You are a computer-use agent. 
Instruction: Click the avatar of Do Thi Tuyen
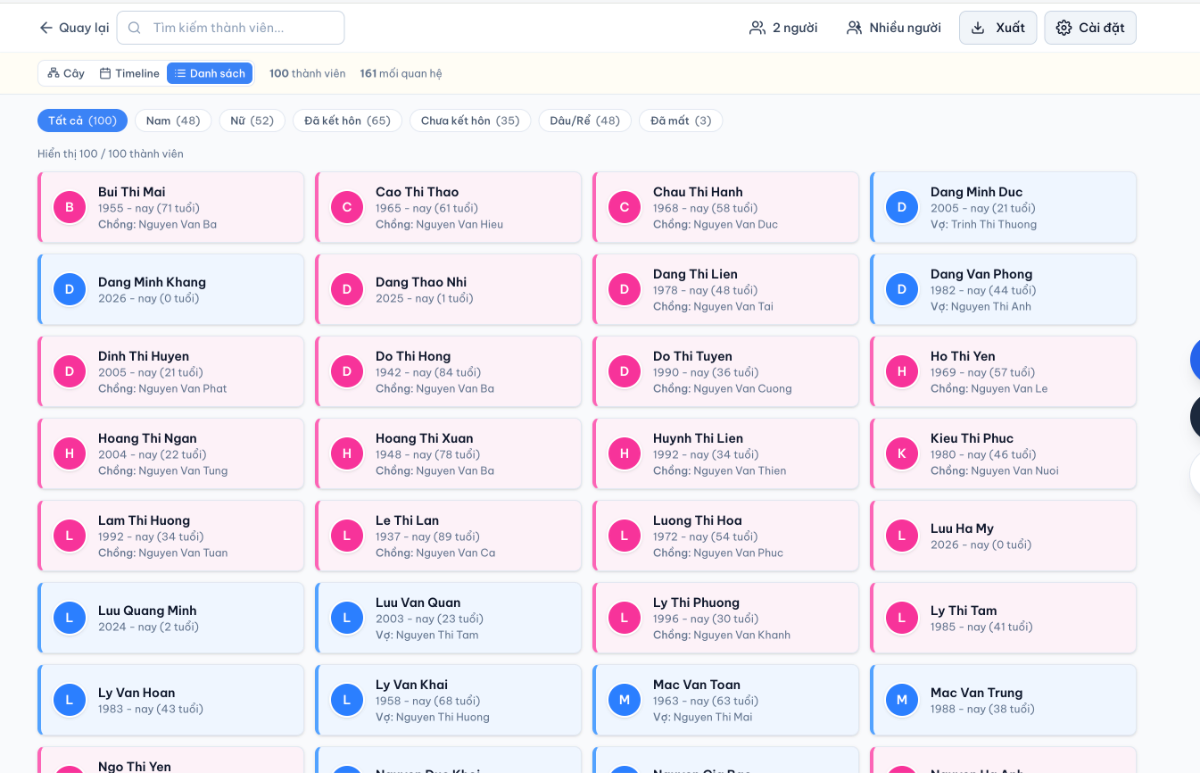tap(624, 371)
